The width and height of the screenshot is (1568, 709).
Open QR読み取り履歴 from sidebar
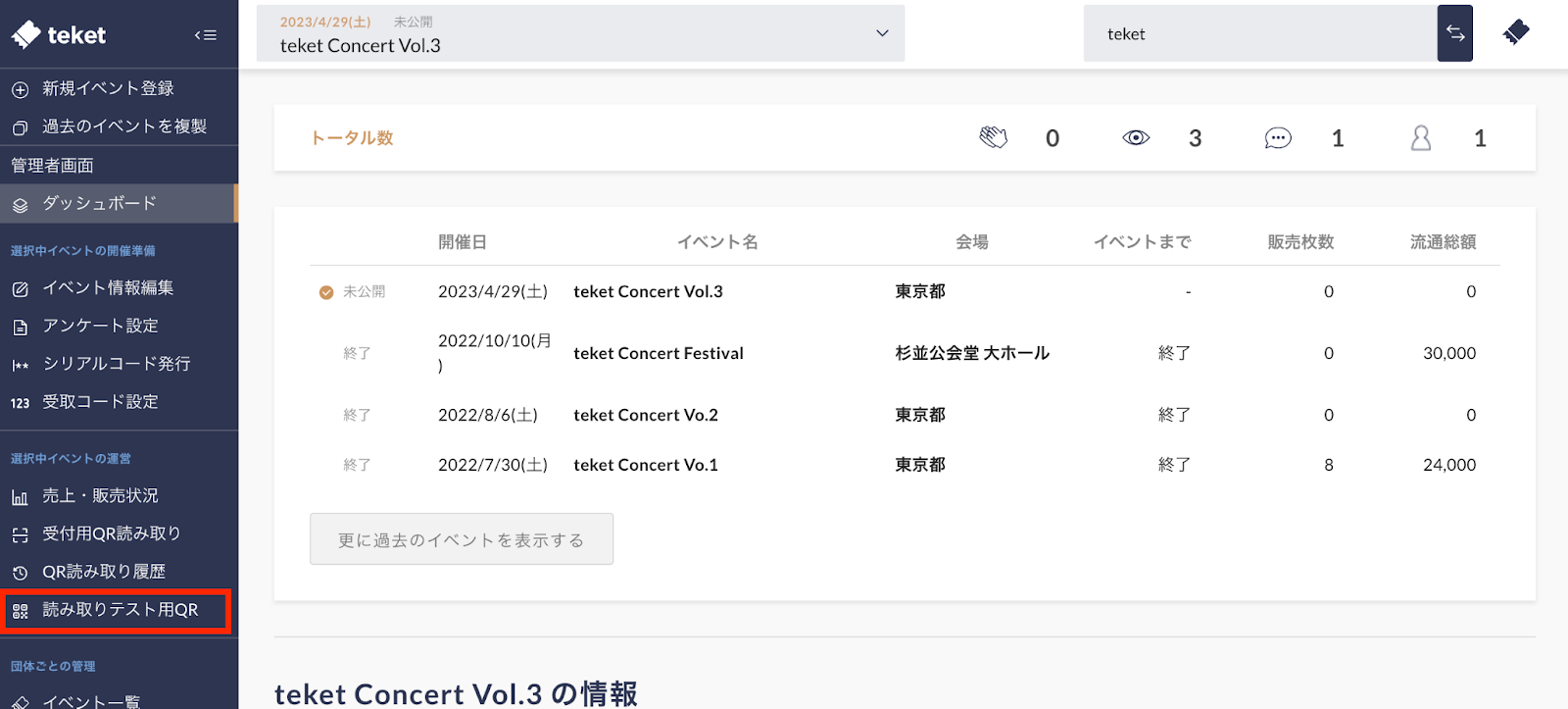[104, 572]
